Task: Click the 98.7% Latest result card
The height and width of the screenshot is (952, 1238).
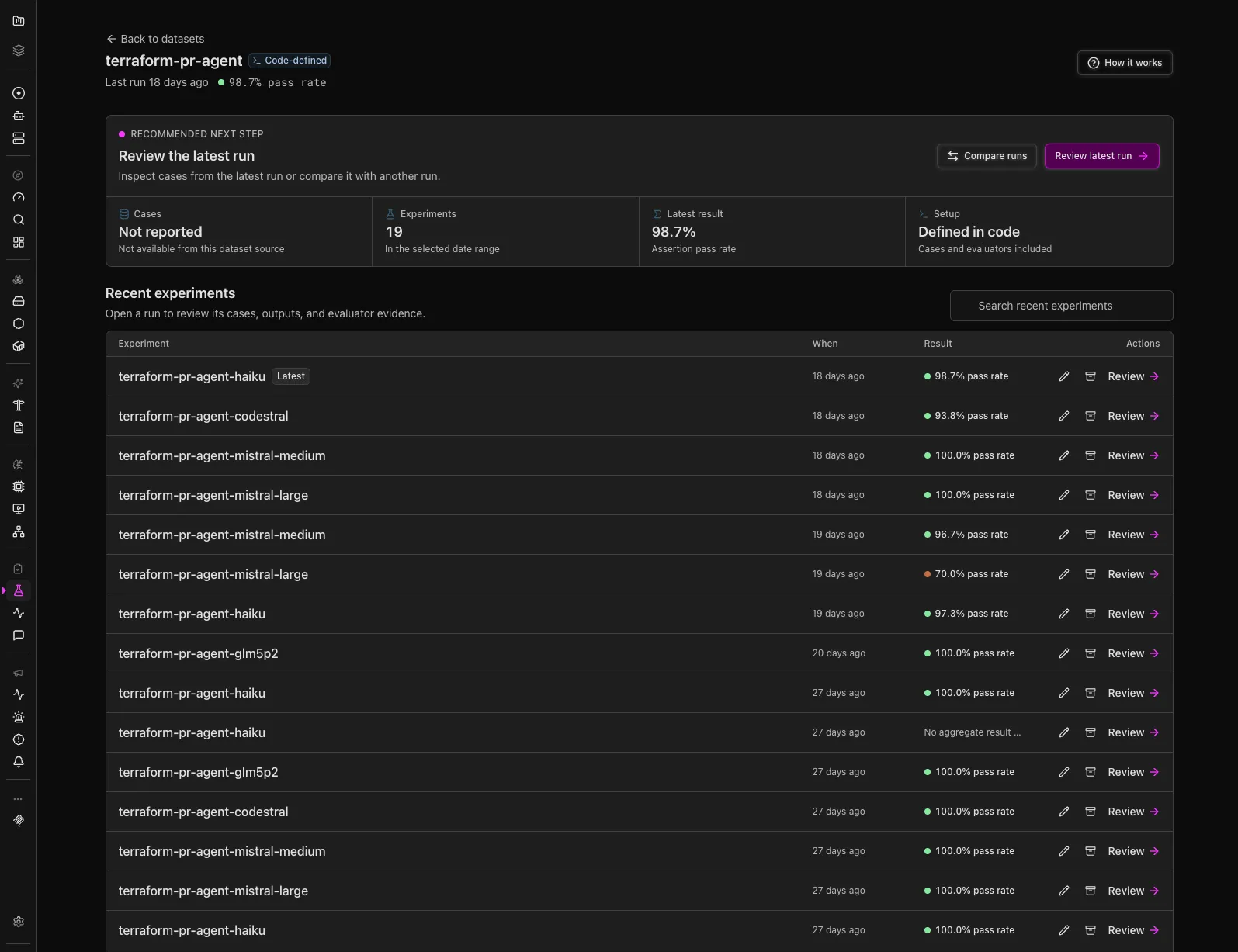Action: [772, 231]
